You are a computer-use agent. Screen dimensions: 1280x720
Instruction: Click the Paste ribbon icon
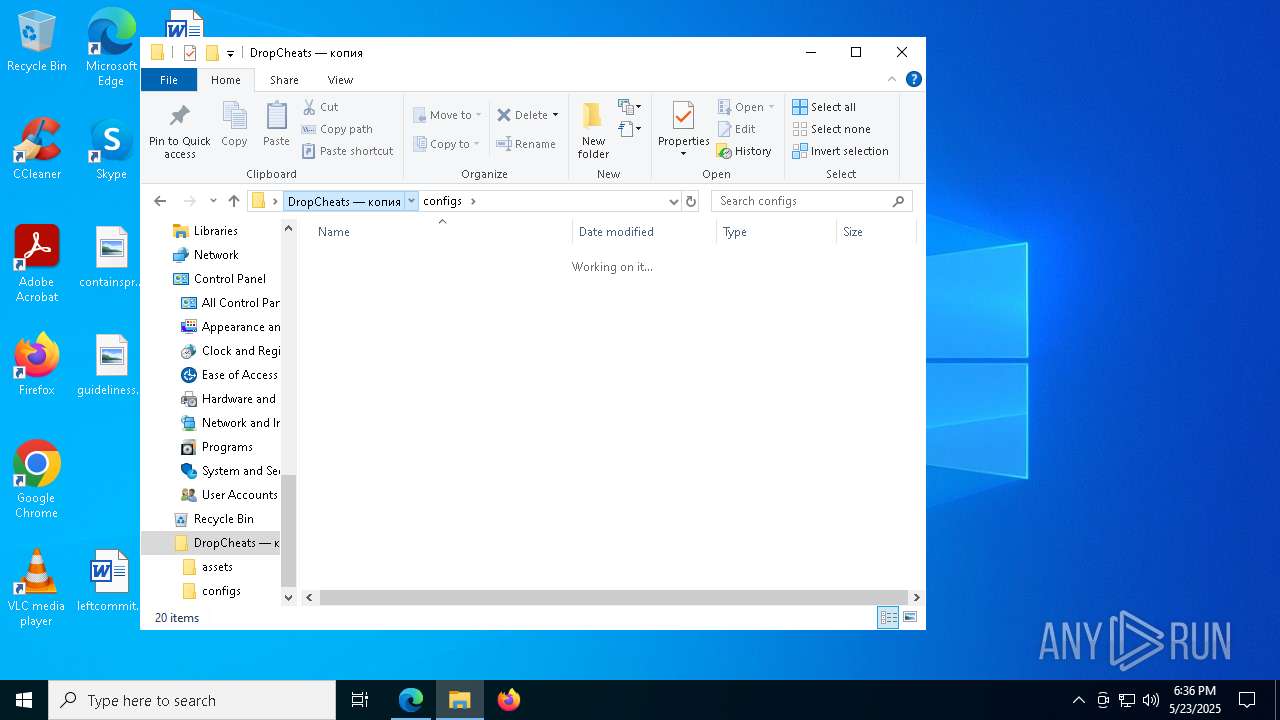point(276,124)
